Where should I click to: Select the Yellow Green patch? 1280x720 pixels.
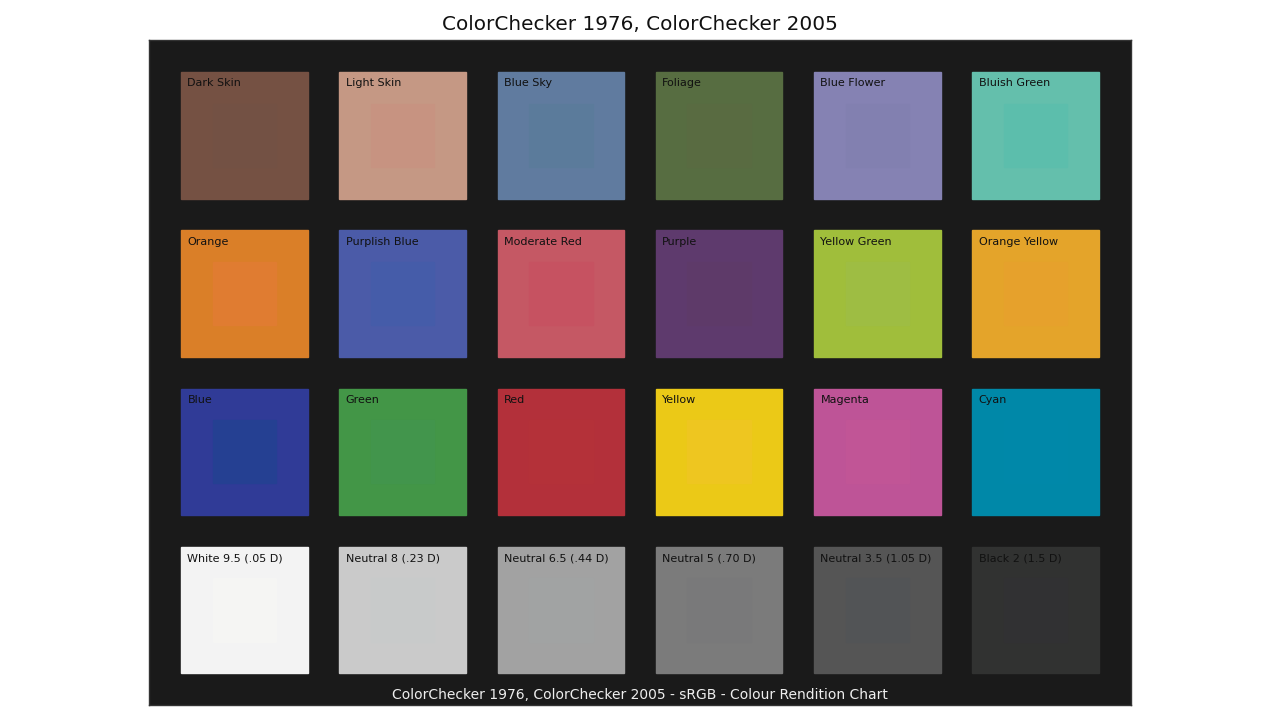878,294
